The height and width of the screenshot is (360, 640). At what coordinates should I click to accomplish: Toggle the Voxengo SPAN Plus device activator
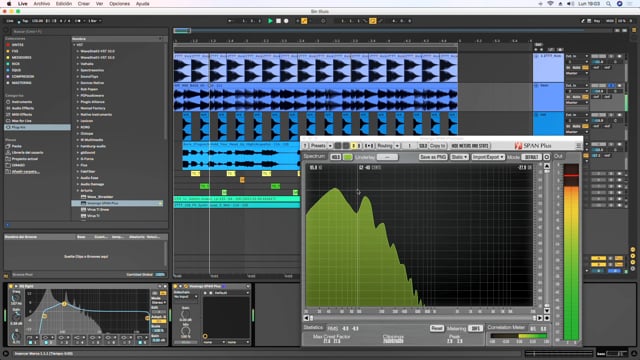tap(176, 286)
